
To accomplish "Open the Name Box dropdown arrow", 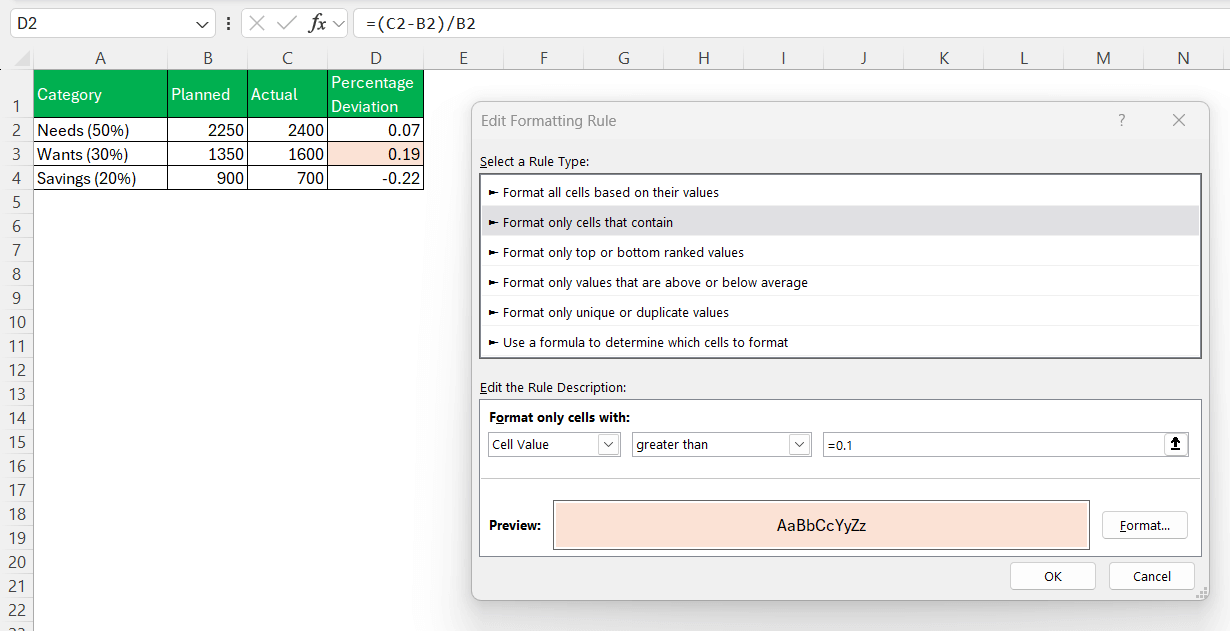I will pos(203,23).
